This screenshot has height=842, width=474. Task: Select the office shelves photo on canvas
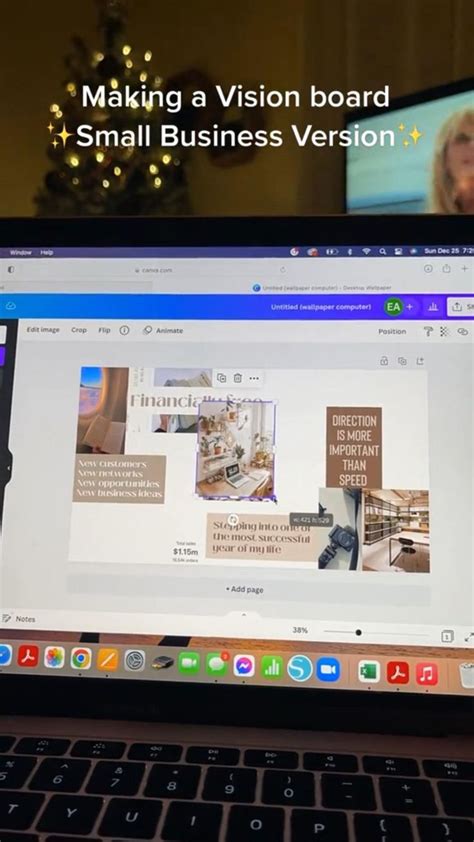click(396, 530)
